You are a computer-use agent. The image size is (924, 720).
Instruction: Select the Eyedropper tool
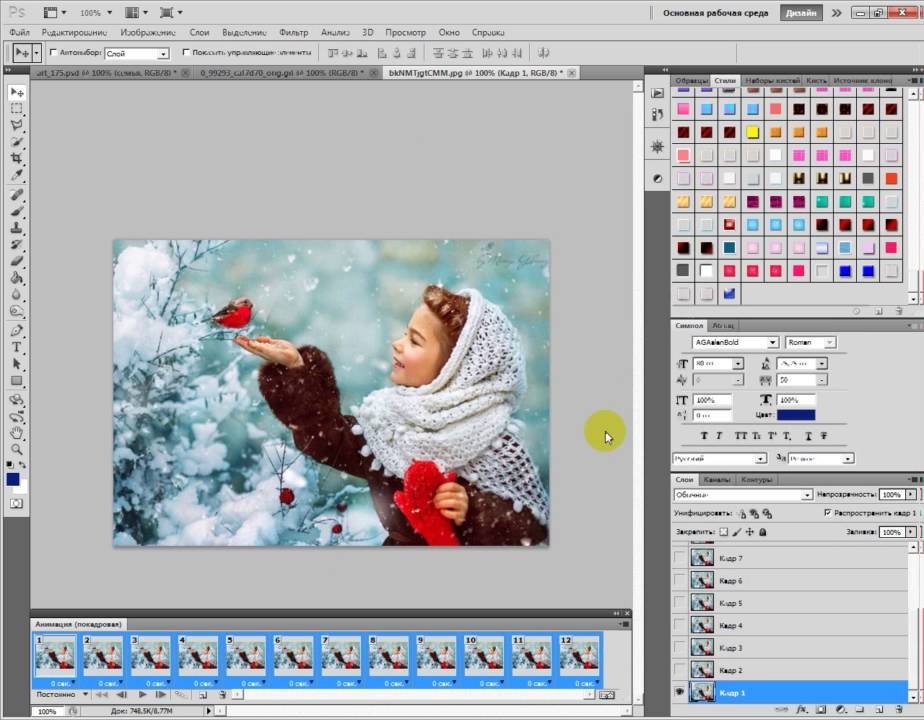[16, 175]
